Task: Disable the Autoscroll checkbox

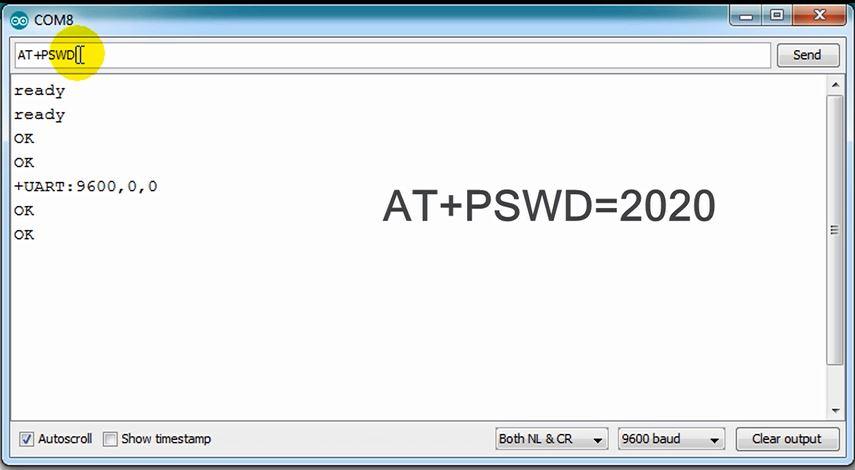Action: click(x=26, y=439)
